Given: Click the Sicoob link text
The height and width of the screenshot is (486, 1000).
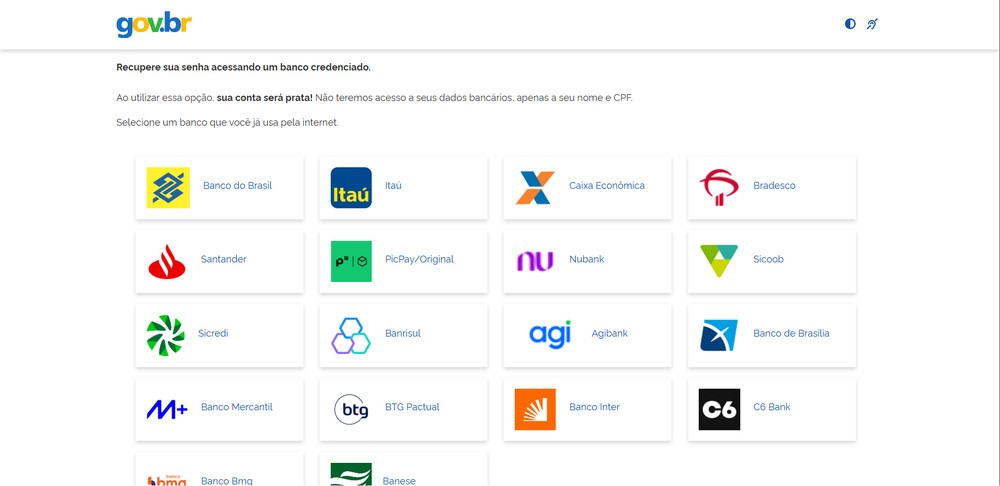Looking at the screenshot, I should (x=768, y=259).
